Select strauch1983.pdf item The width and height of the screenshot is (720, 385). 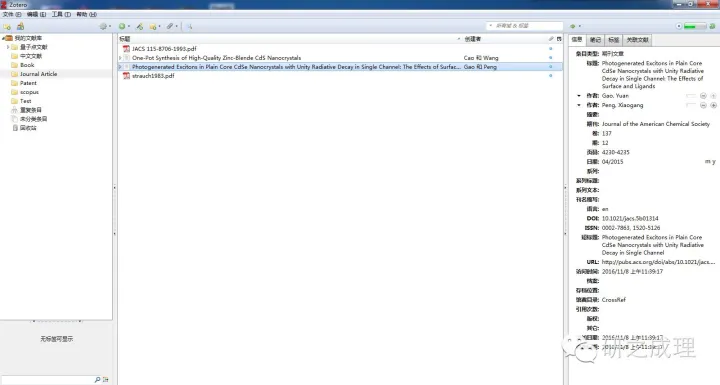(153, 76)
